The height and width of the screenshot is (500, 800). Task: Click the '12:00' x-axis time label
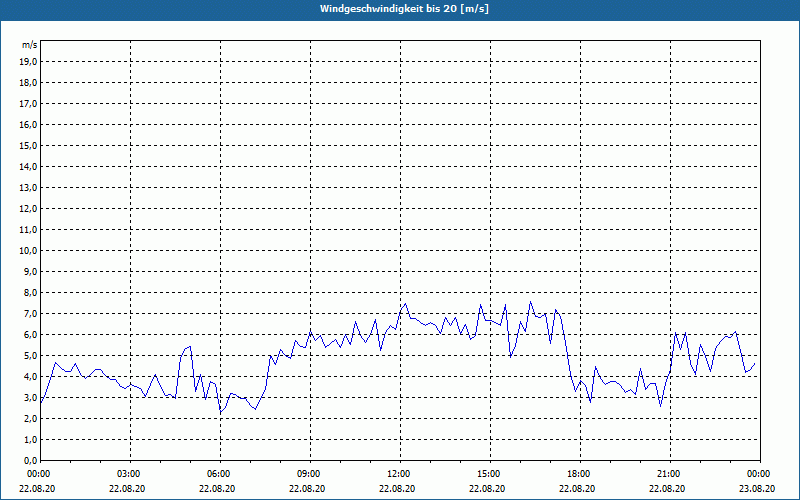[397, 474]
